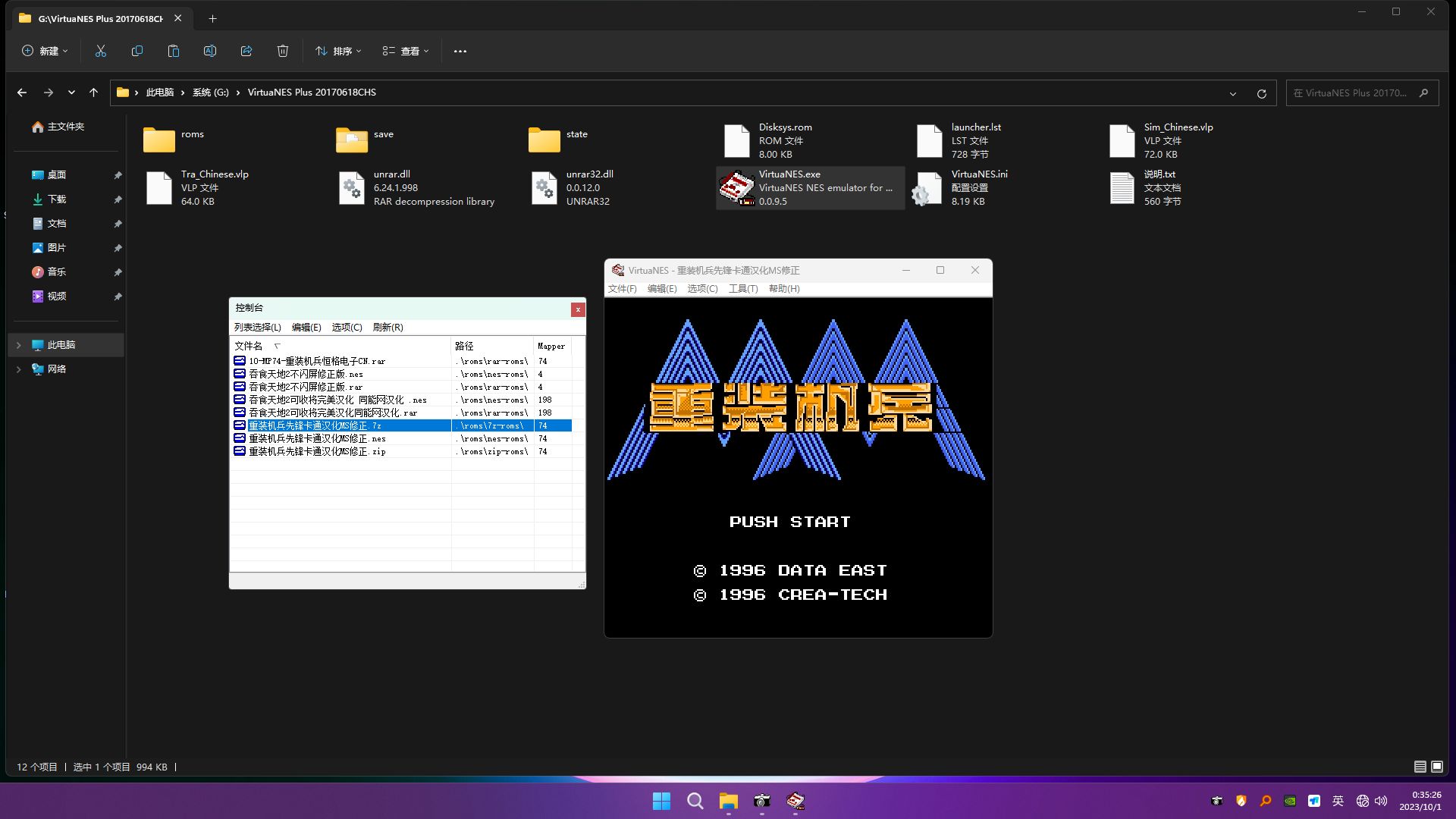The width and height of the screenshot is (1456, 819).
Task: Open 选项(C) menu in VirtuaNES
Action: coord(702,289)
